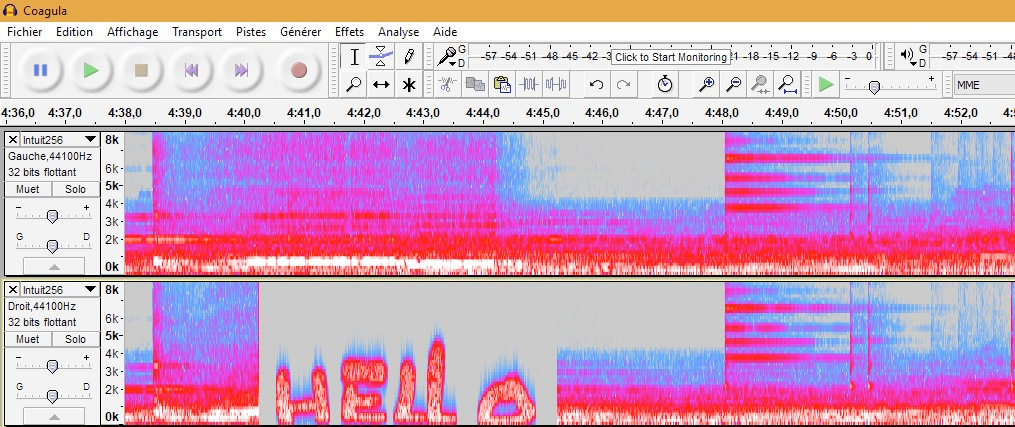Start recording with the Record button
This screenshot has width=1015, height=427.
(x=298, y=70)
